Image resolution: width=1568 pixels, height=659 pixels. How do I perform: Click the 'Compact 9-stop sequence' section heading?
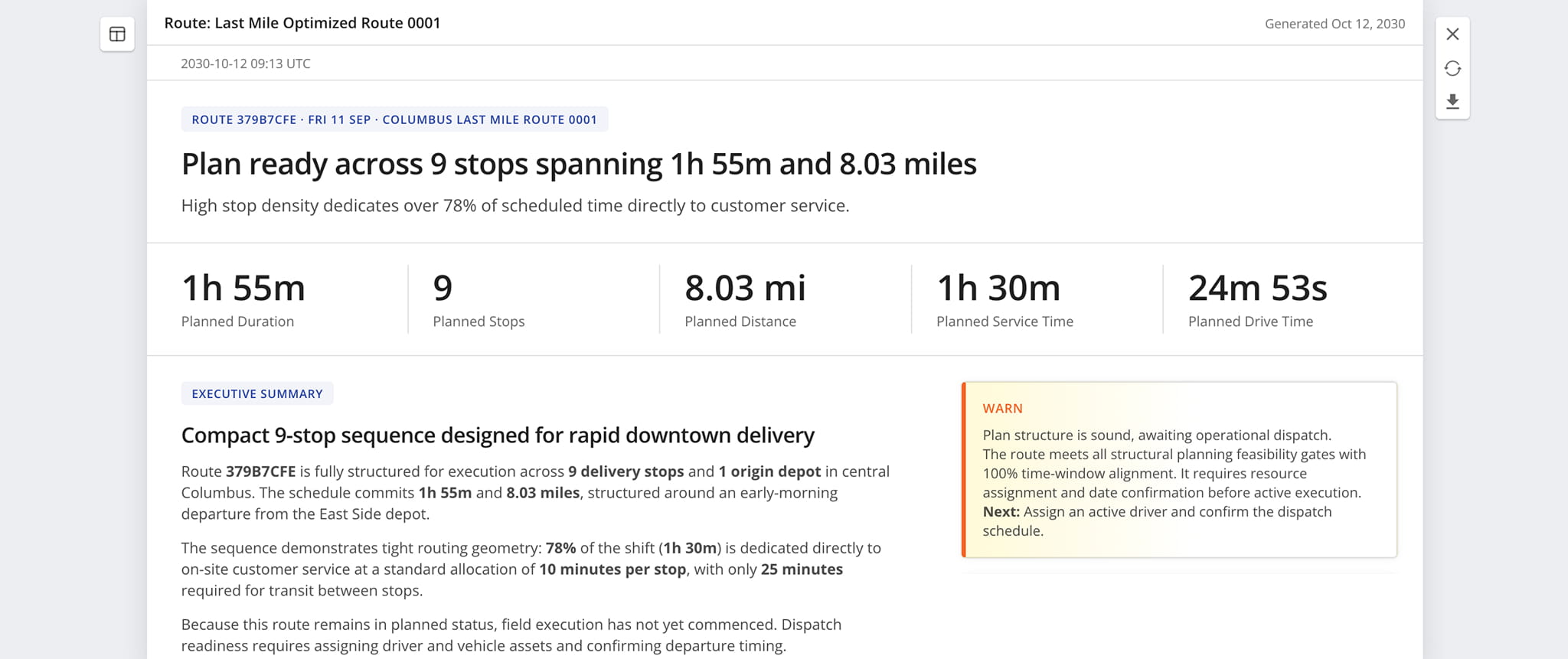[498, 436]
